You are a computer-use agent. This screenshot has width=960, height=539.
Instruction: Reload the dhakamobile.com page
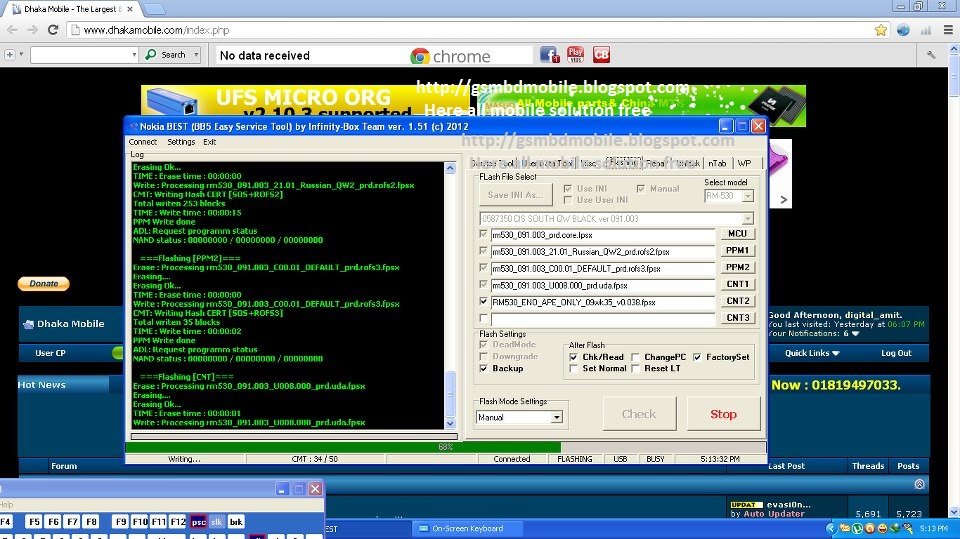coord(53,30)
